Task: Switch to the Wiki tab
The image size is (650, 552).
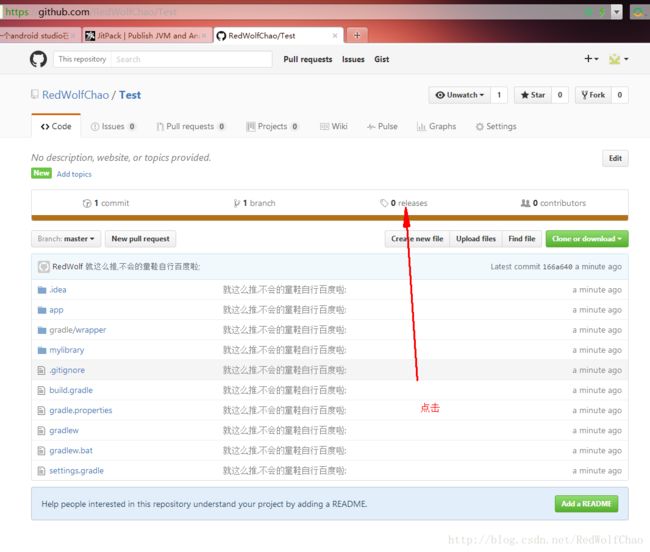Action: pos(334,126)
